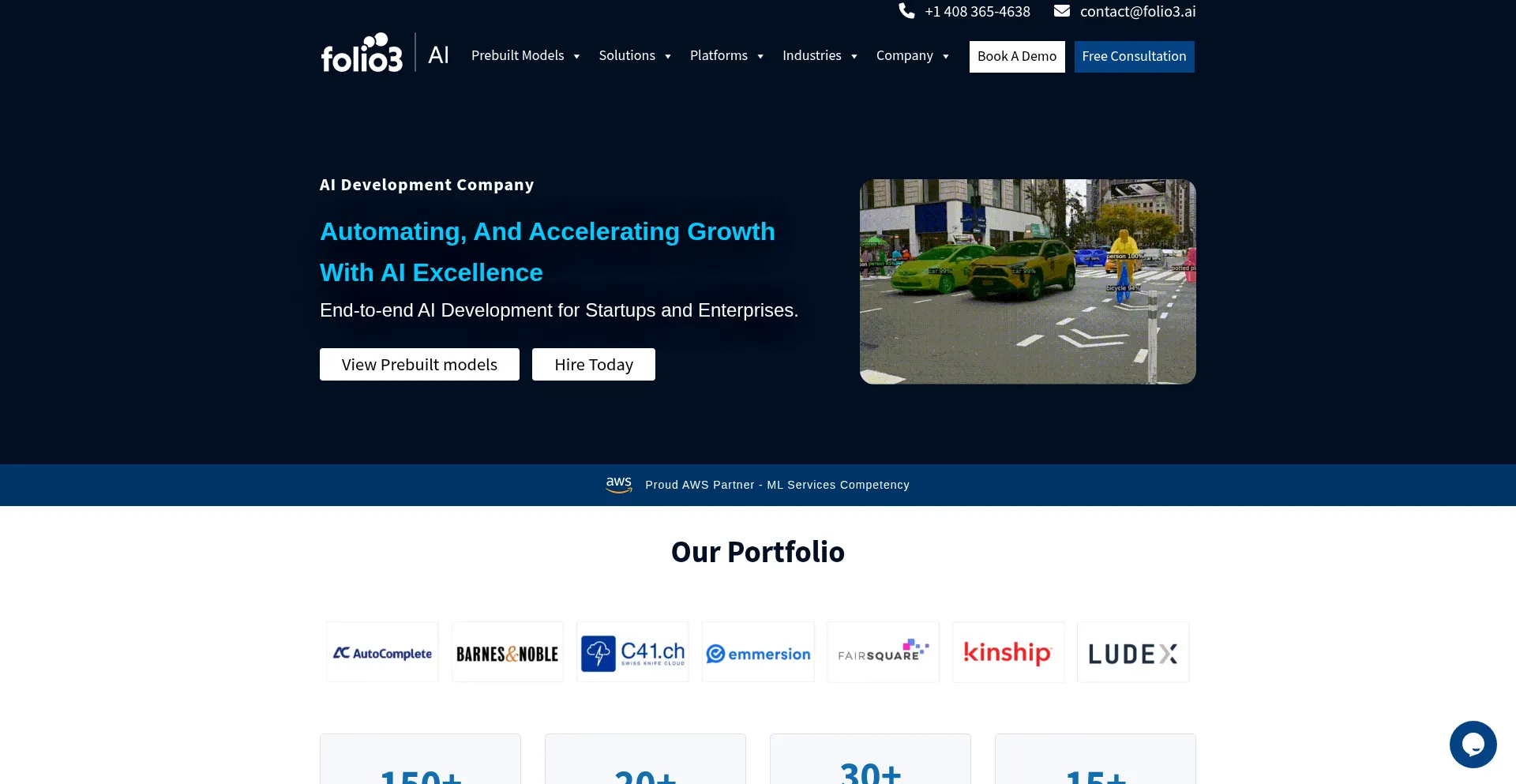Open the AutoComplete portfolio logo

(x=382, y=652)
